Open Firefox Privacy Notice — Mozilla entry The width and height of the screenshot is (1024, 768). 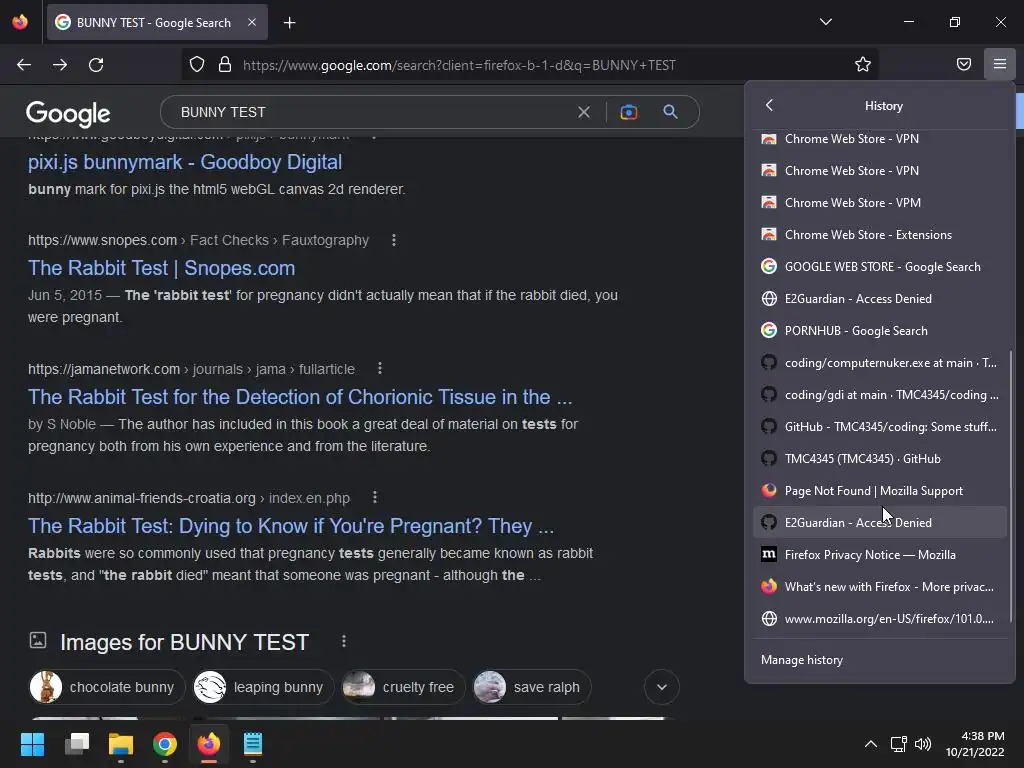880,554
